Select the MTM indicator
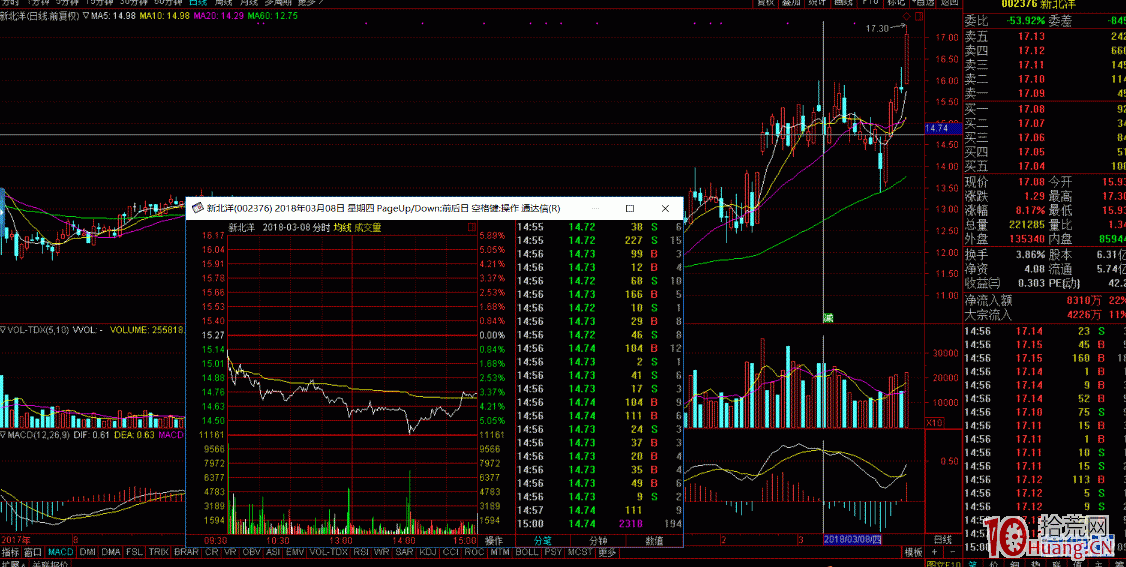 click(x=499, y=552)
